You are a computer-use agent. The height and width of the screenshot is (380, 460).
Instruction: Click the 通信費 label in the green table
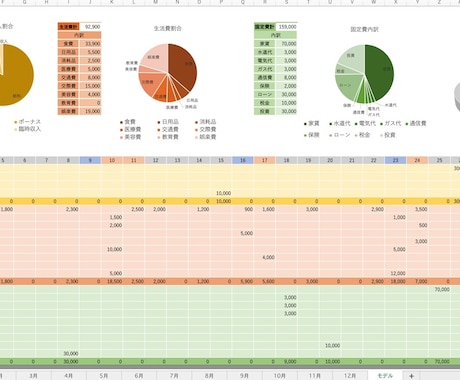click(x=265, y=77)
